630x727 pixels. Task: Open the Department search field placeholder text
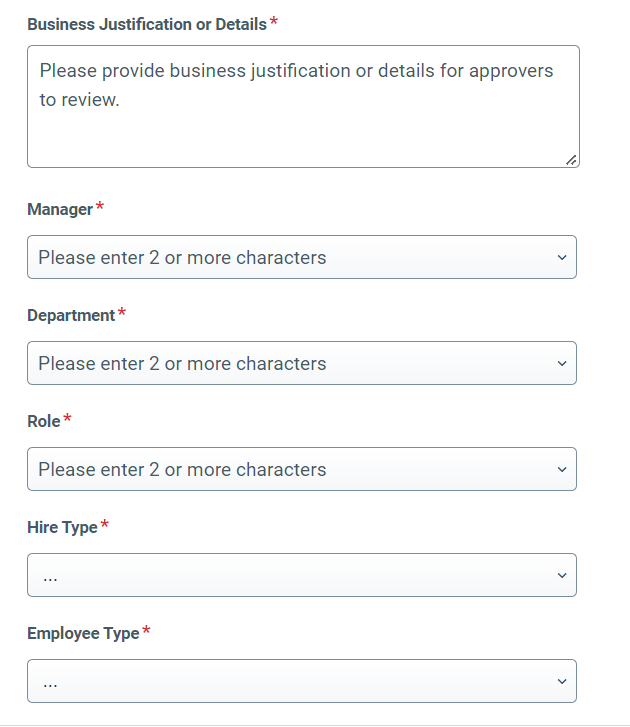[182, 364]
